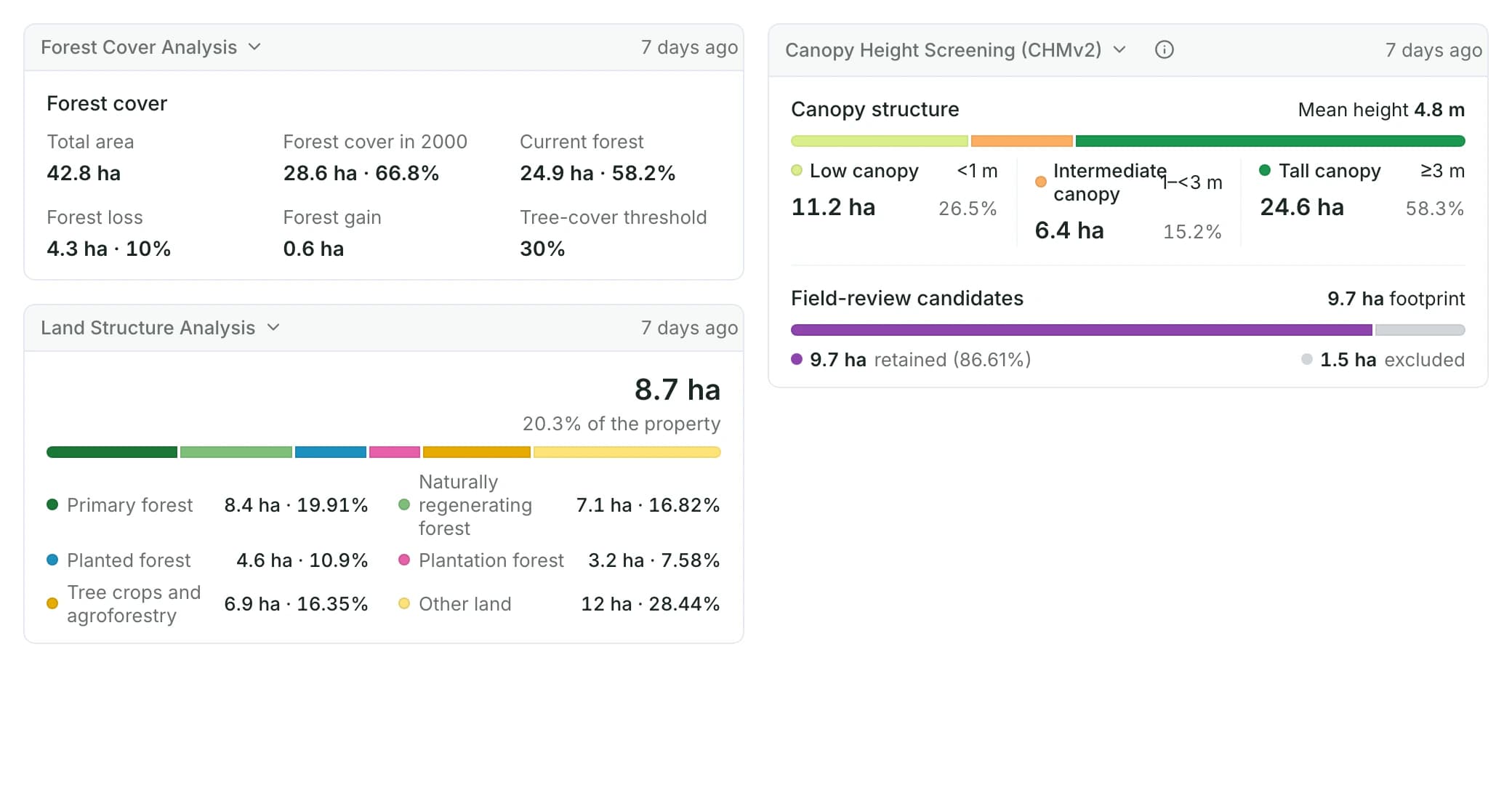Select the pink Plantation forest bar segment
The height and width of the screenshot is (785, 1512).
tap(395, 452)
